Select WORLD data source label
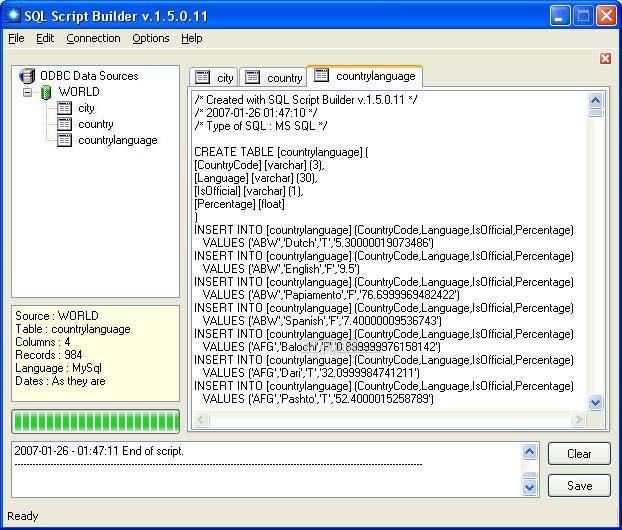Image resolution: width=622 pixels, height=530 pixels. (x=79, y=92)
